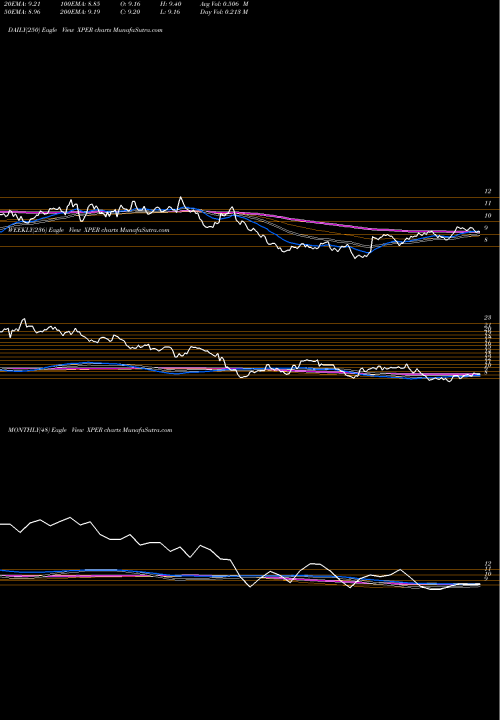Click the close price C: 9.20

(x=131, y=12)
